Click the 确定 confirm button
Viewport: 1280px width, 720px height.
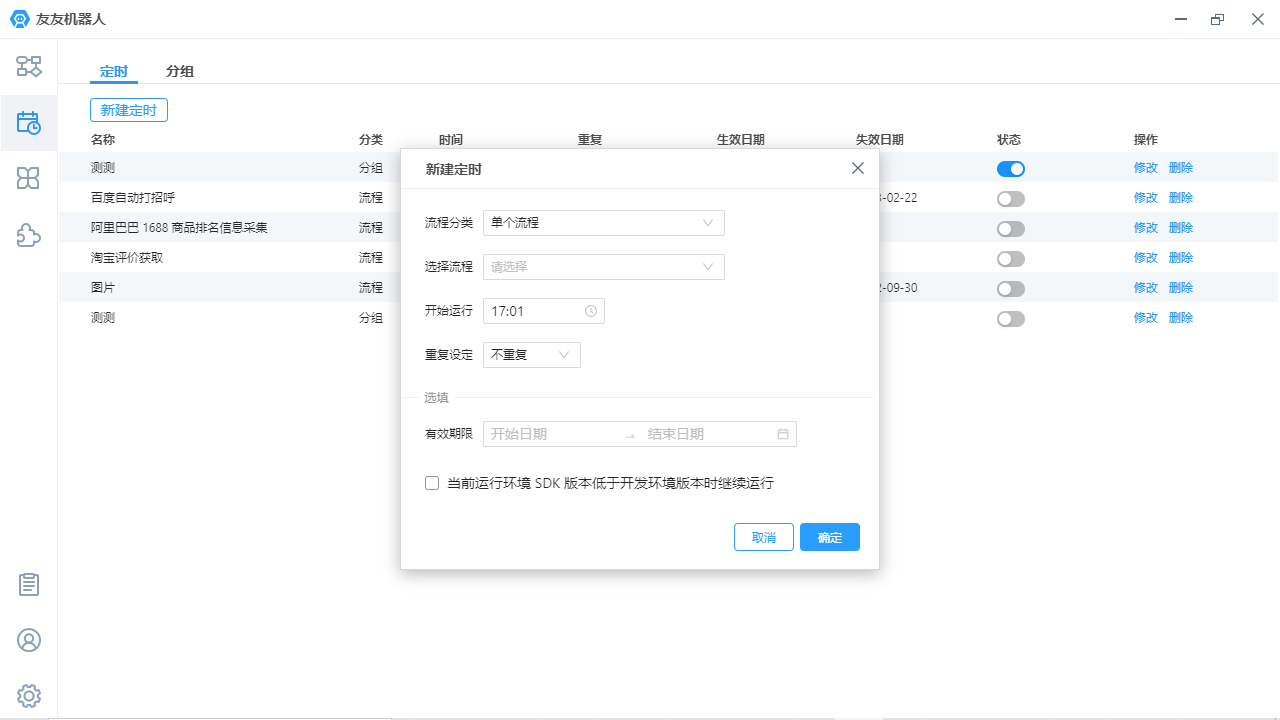point(829,537)
